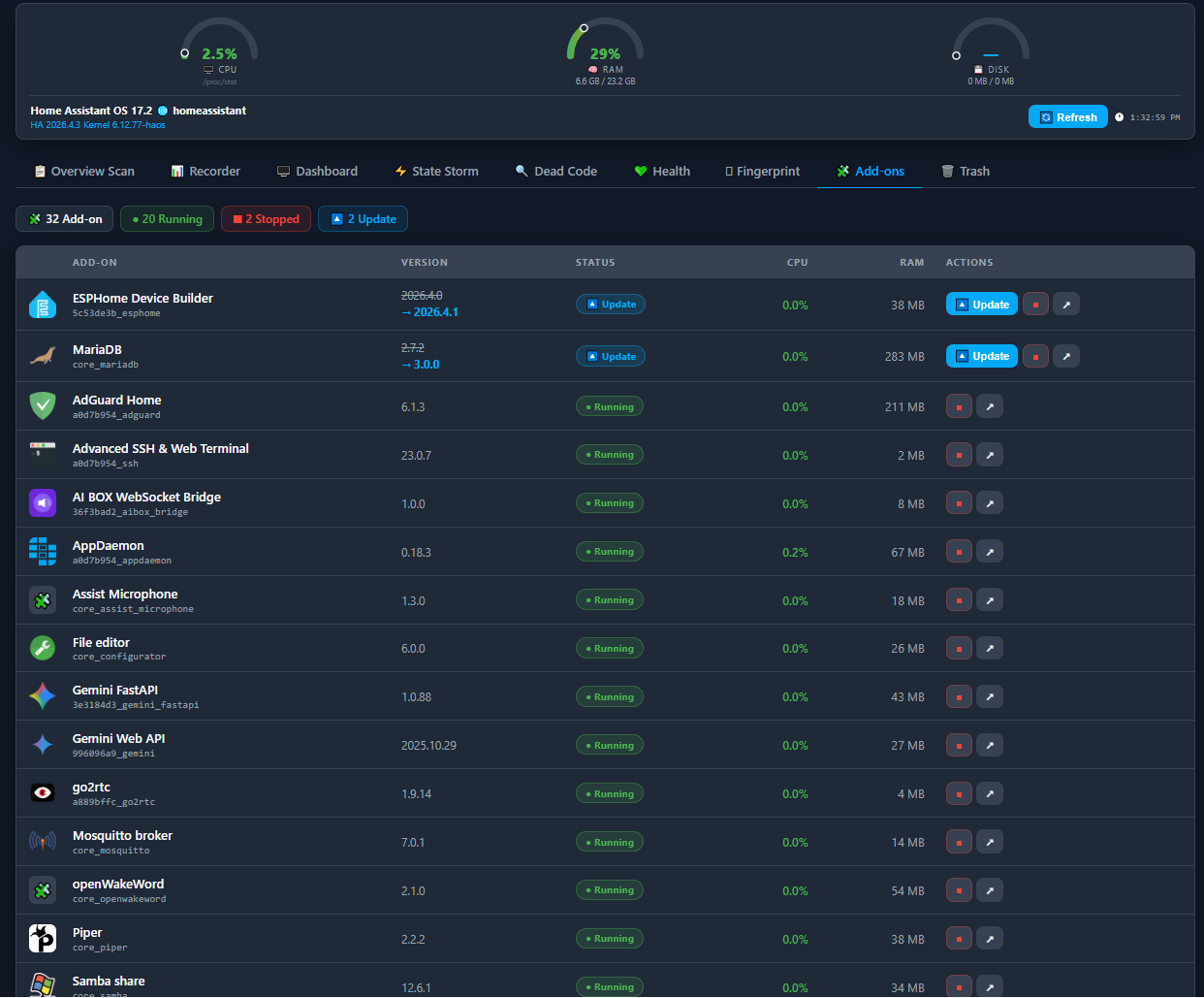This screenshot has width=1204, height=998.
Task: Open the Trash tab
Action: 966,171
